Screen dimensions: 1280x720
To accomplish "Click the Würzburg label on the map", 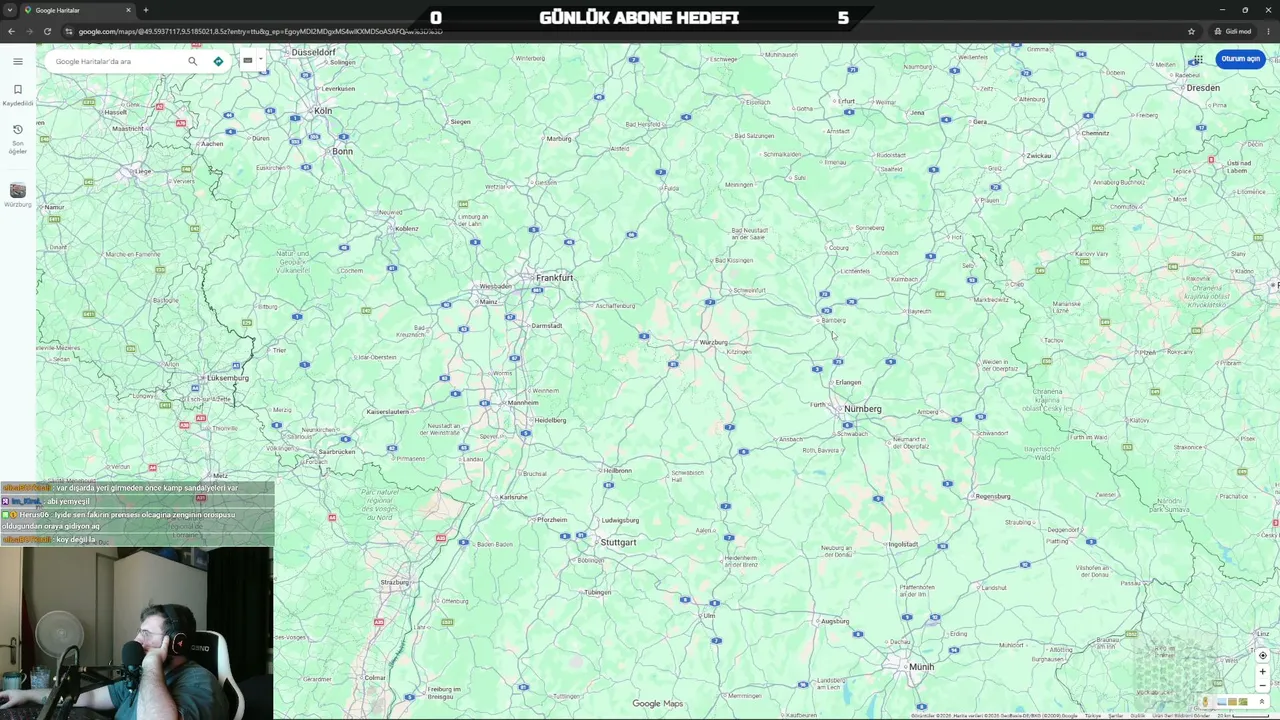I will tap(713, 343).
